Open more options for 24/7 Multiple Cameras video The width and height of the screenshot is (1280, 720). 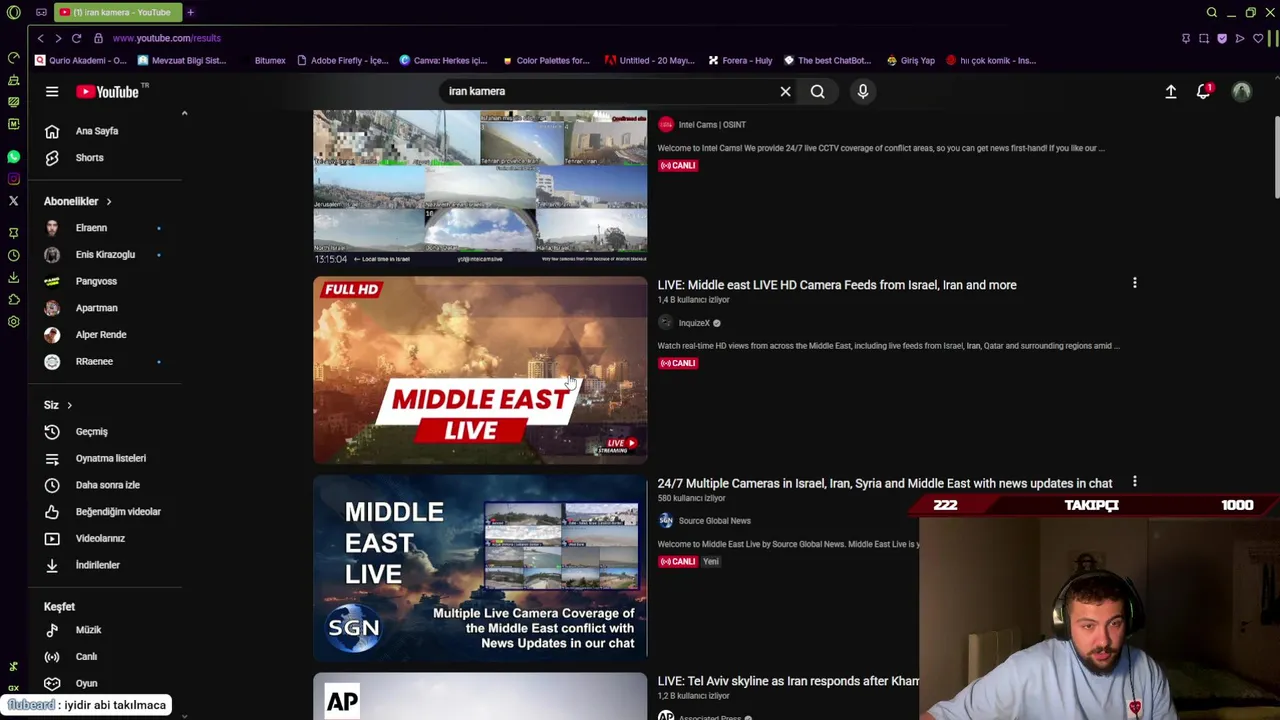(x=1134, y=482)
